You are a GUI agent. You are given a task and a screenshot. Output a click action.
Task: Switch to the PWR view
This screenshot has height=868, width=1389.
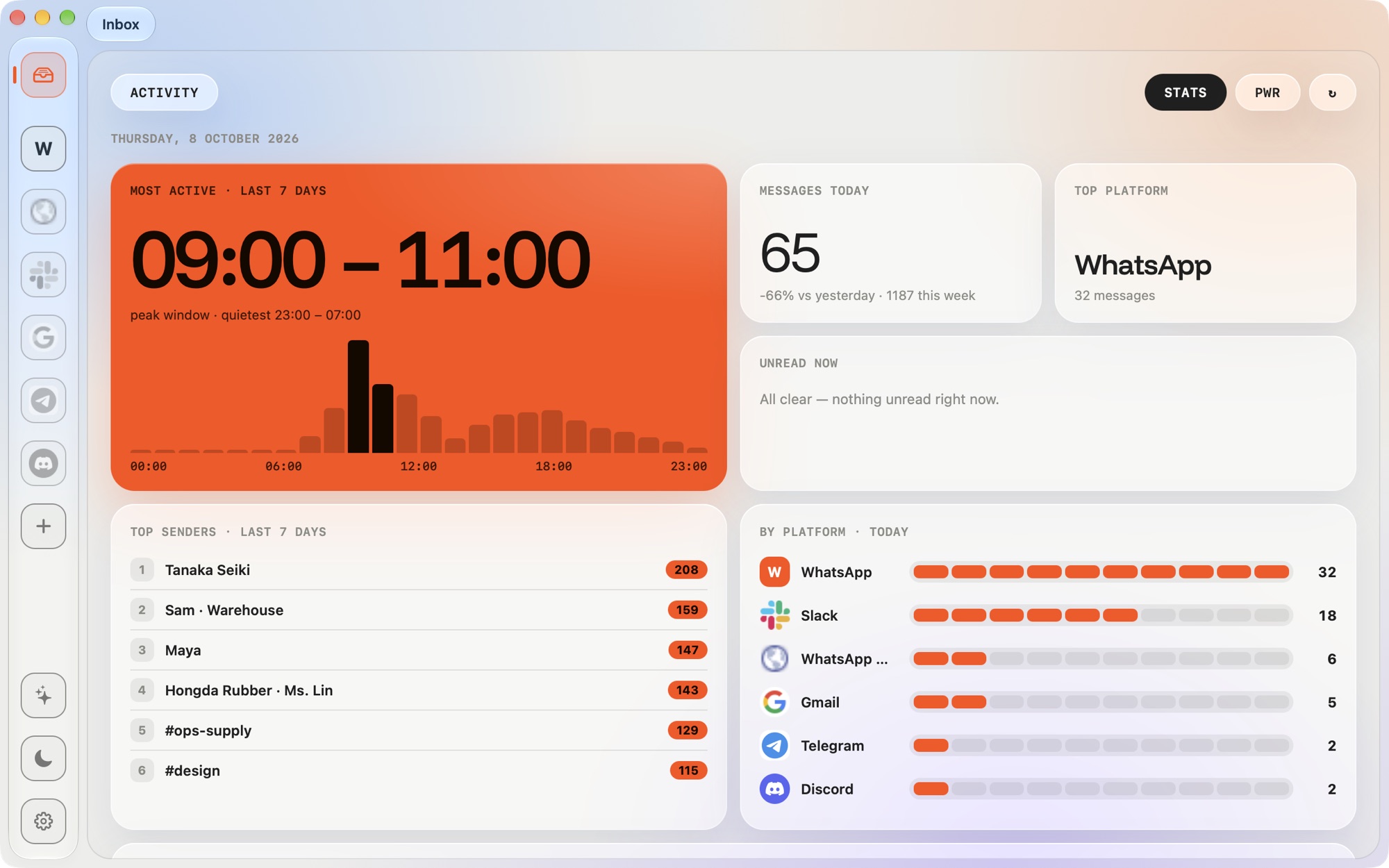1267,92
